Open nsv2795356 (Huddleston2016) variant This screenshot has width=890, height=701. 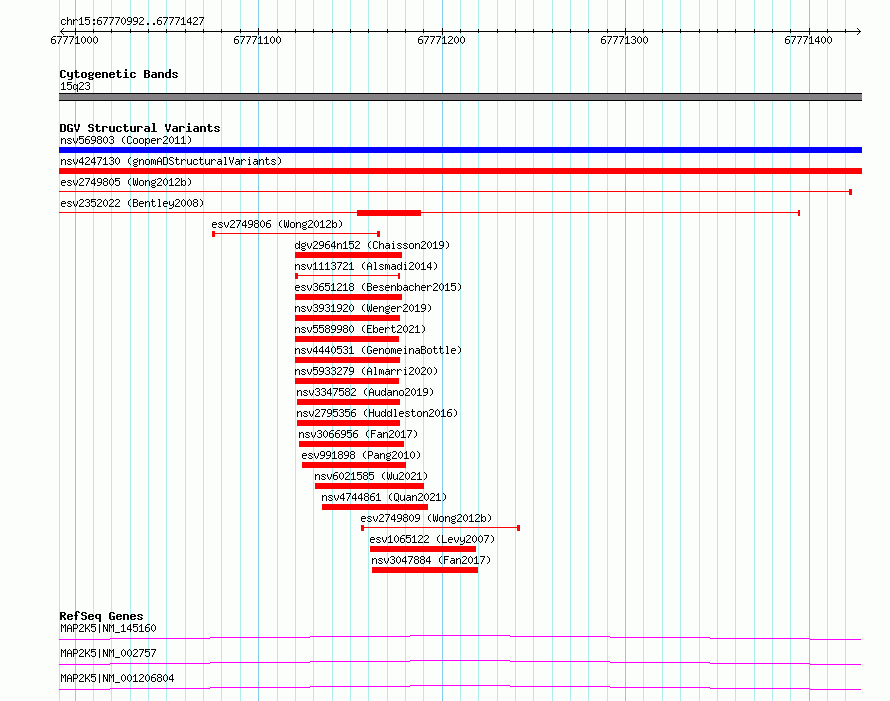coord(377,413)
